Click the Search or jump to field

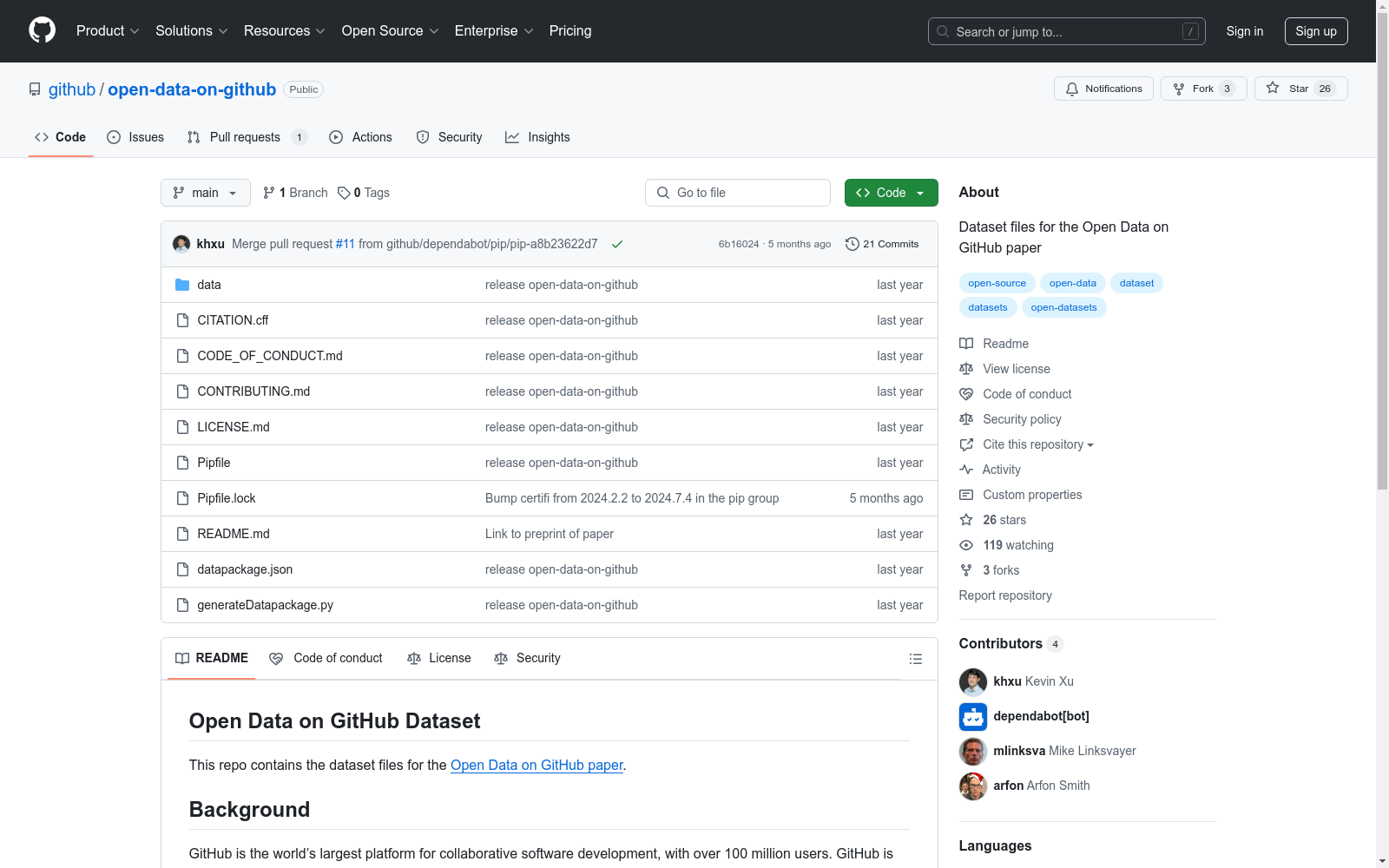tap(1067, 31)
